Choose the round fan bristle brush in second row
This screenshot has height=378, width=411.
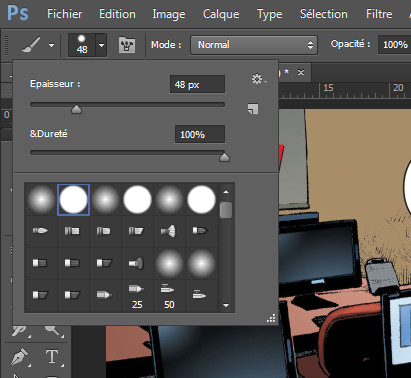point(168,231)
